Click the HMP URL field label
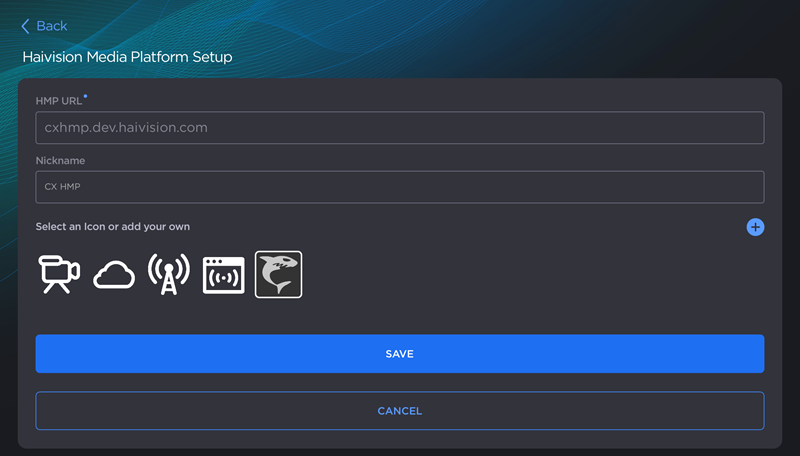800x456 pixels. click(58, 100)
